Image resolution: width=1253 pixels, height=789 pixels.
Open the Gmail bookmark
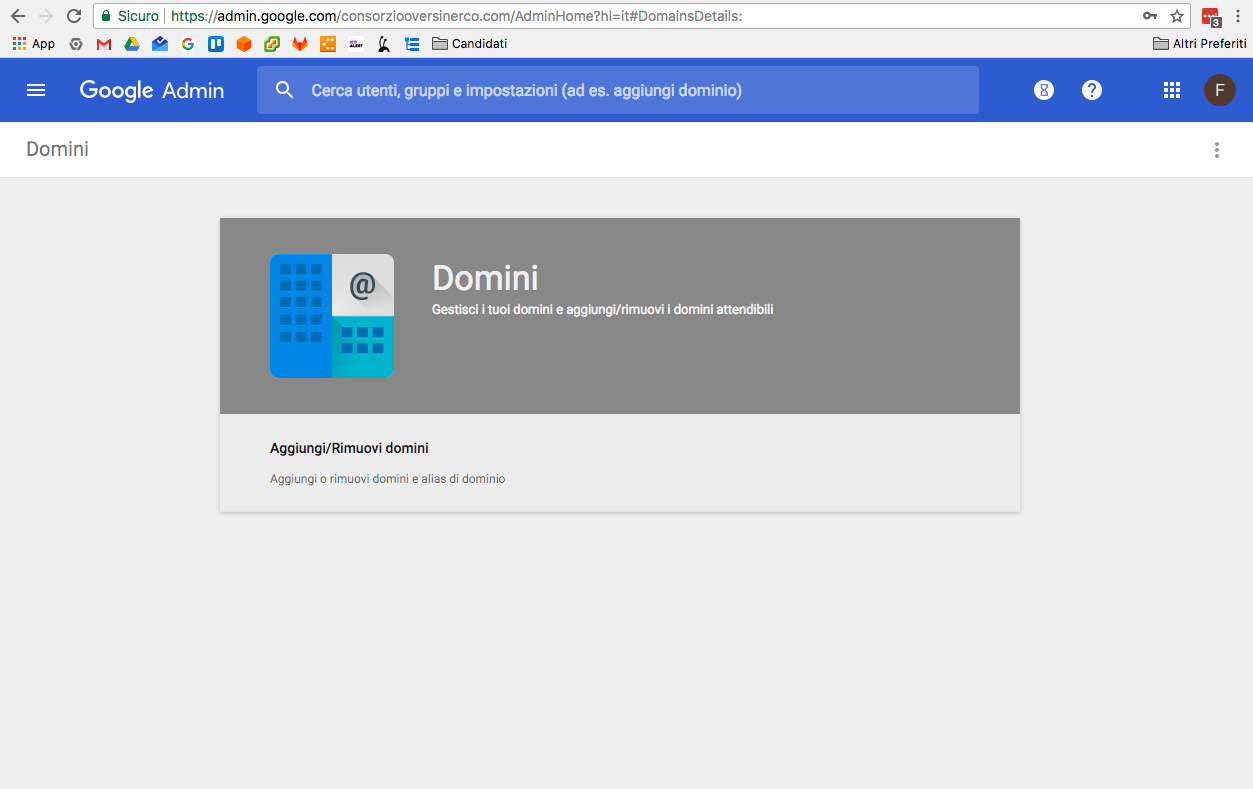[104, 44]
